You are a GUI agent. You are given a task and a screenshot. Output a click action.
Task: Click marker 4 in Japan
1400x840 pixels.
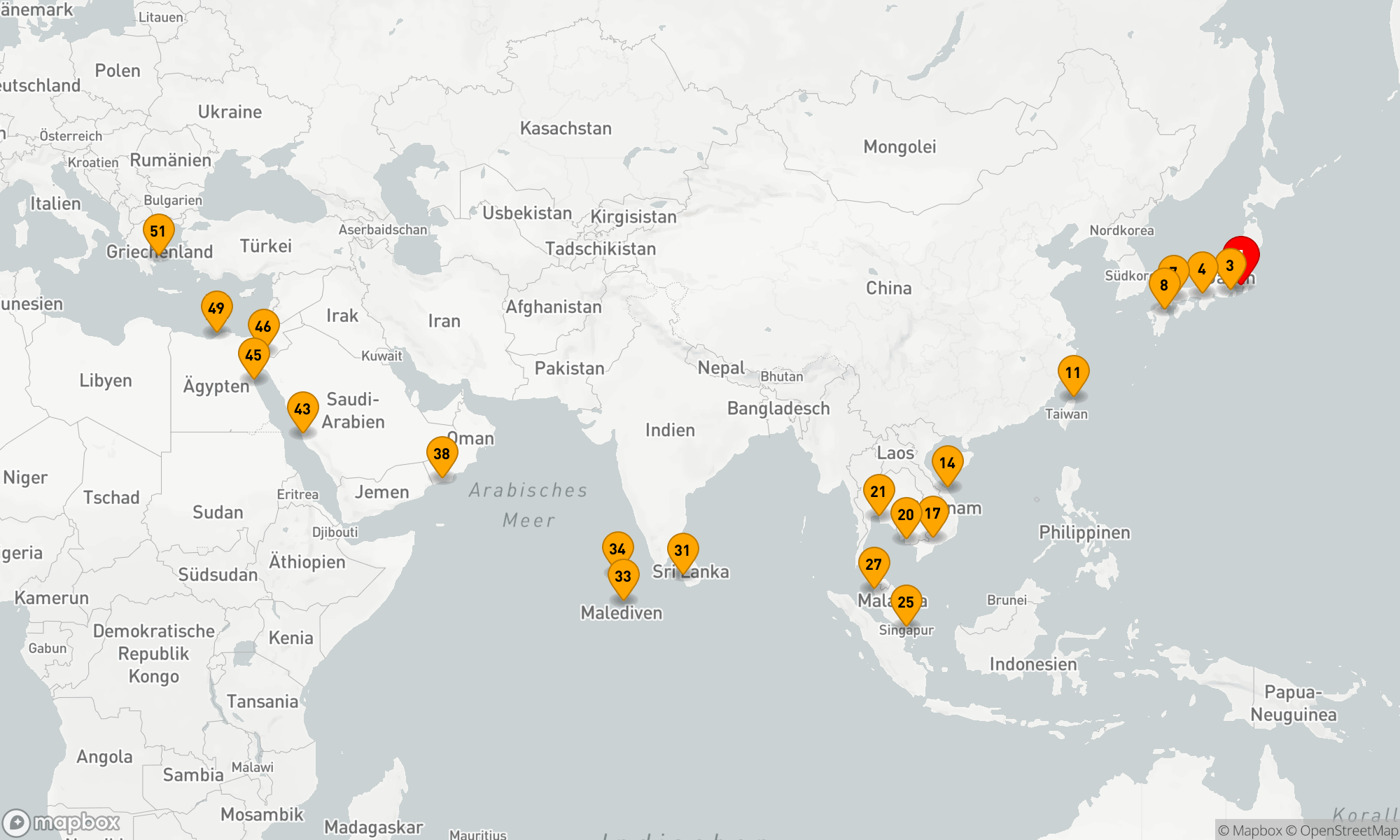1202,269
